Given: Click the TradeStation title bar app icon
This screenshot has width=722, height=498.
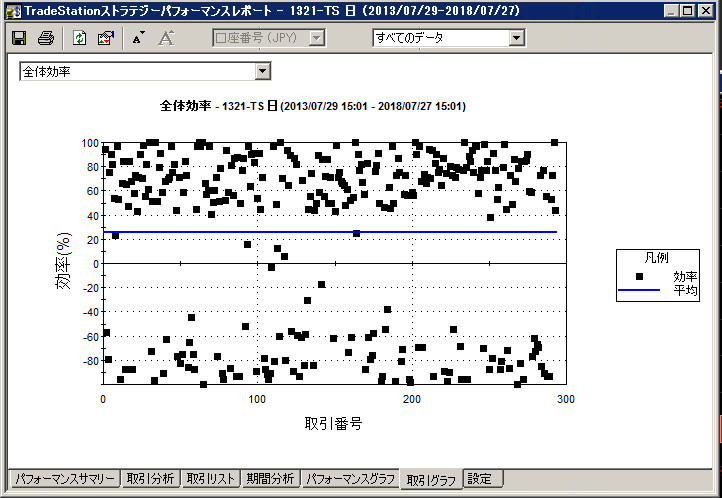Looking at the screenshot, I should coord(13,11).
